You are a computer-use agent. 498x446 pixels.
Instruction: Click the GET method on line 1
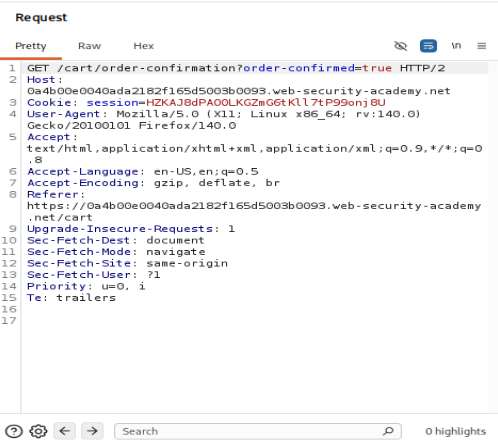[38, 68]
